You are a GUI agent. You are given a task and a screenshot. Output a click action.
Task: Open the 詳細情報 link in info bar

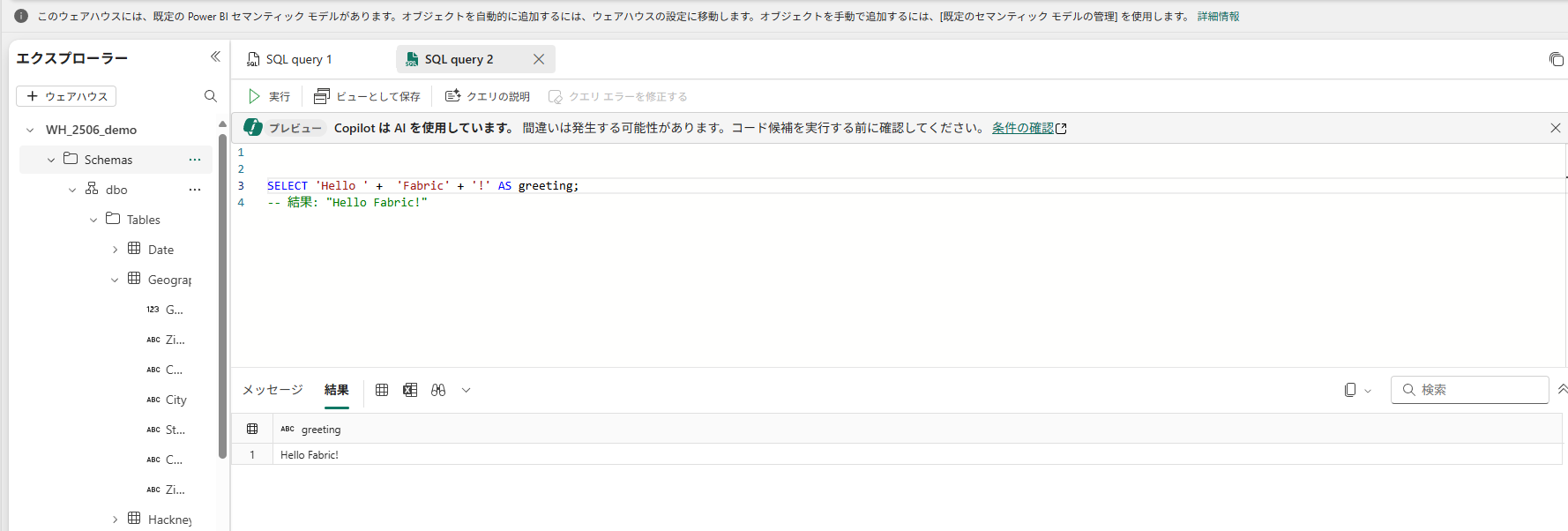[1218, 16]
